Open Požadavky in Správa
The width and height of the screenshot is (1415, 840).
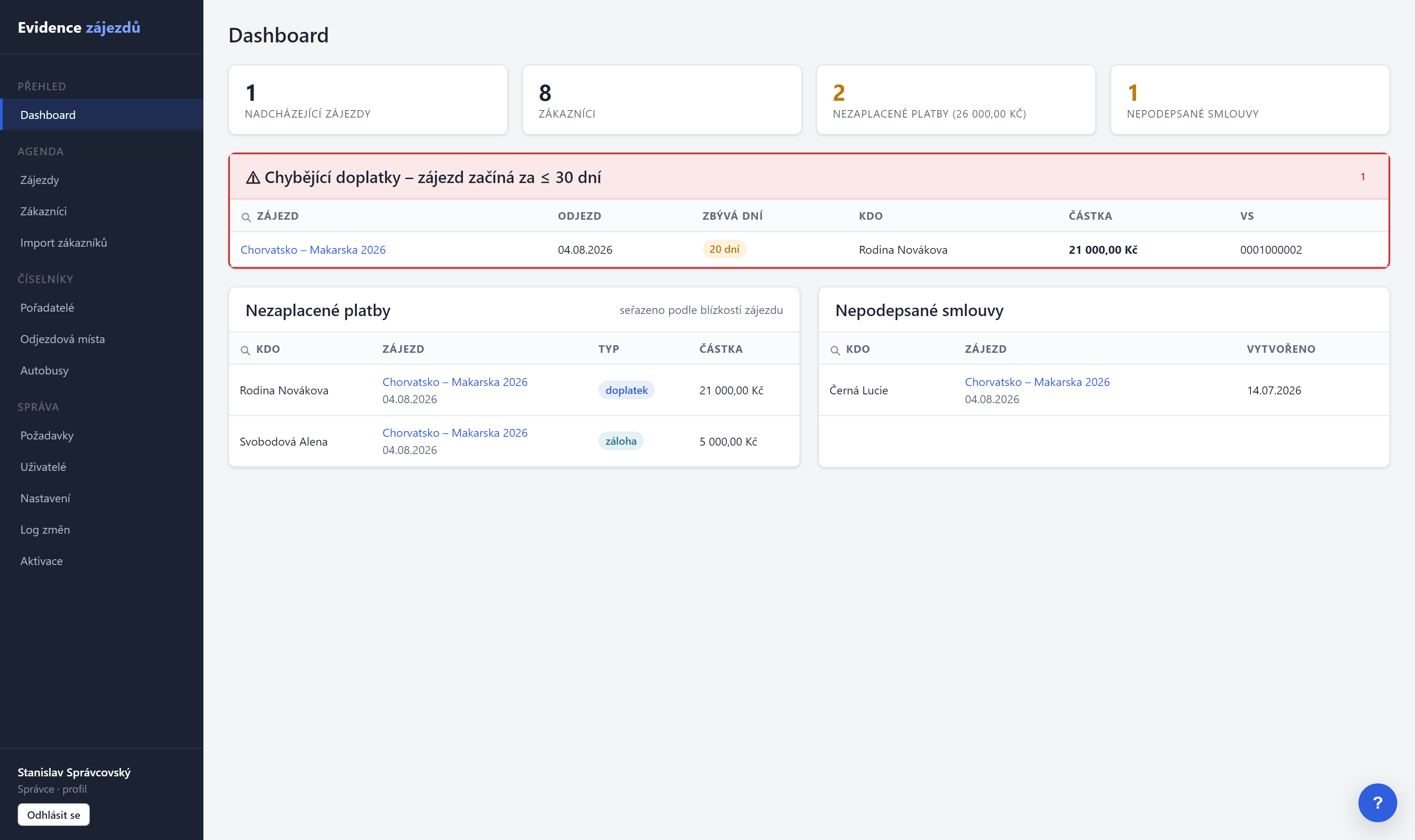[102, 435]
